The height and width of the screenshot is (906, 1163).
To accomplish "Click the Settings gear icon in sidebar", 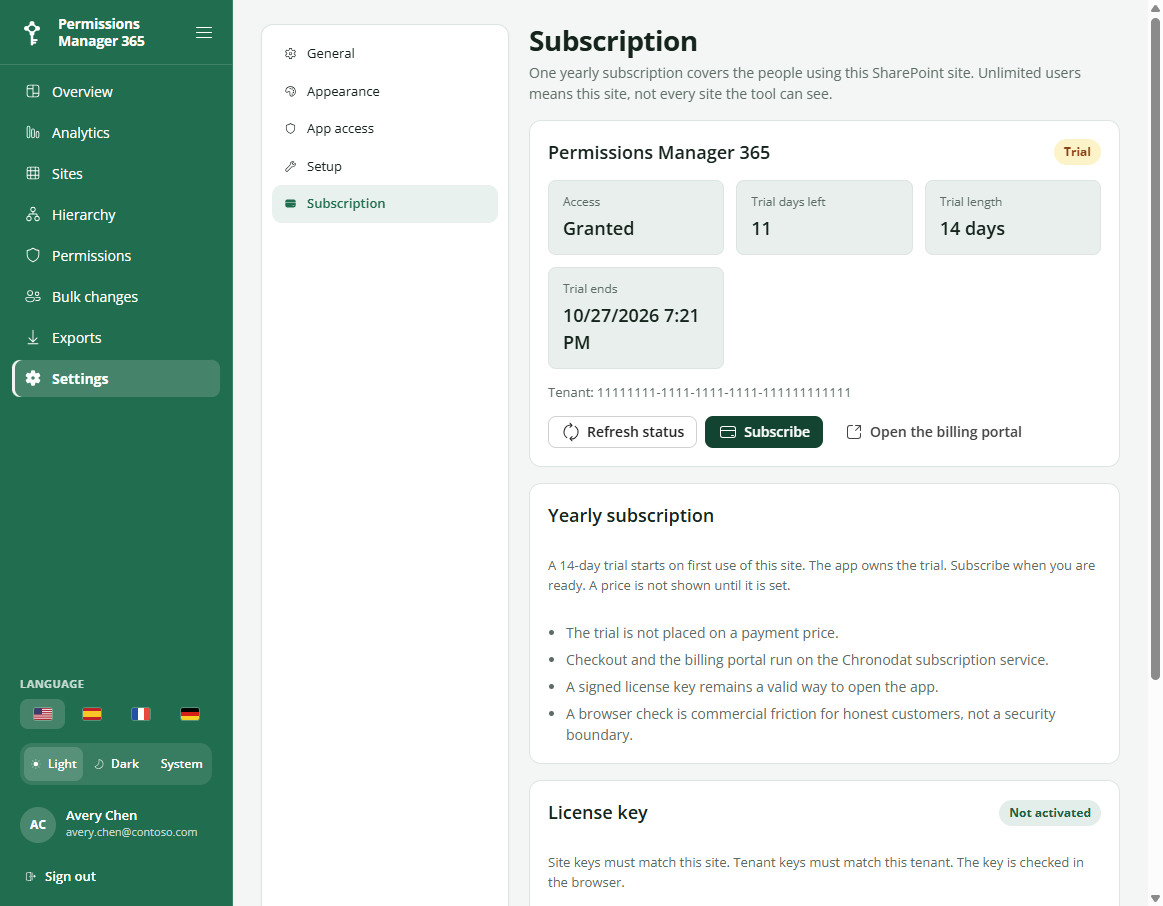I will (33, 378).
